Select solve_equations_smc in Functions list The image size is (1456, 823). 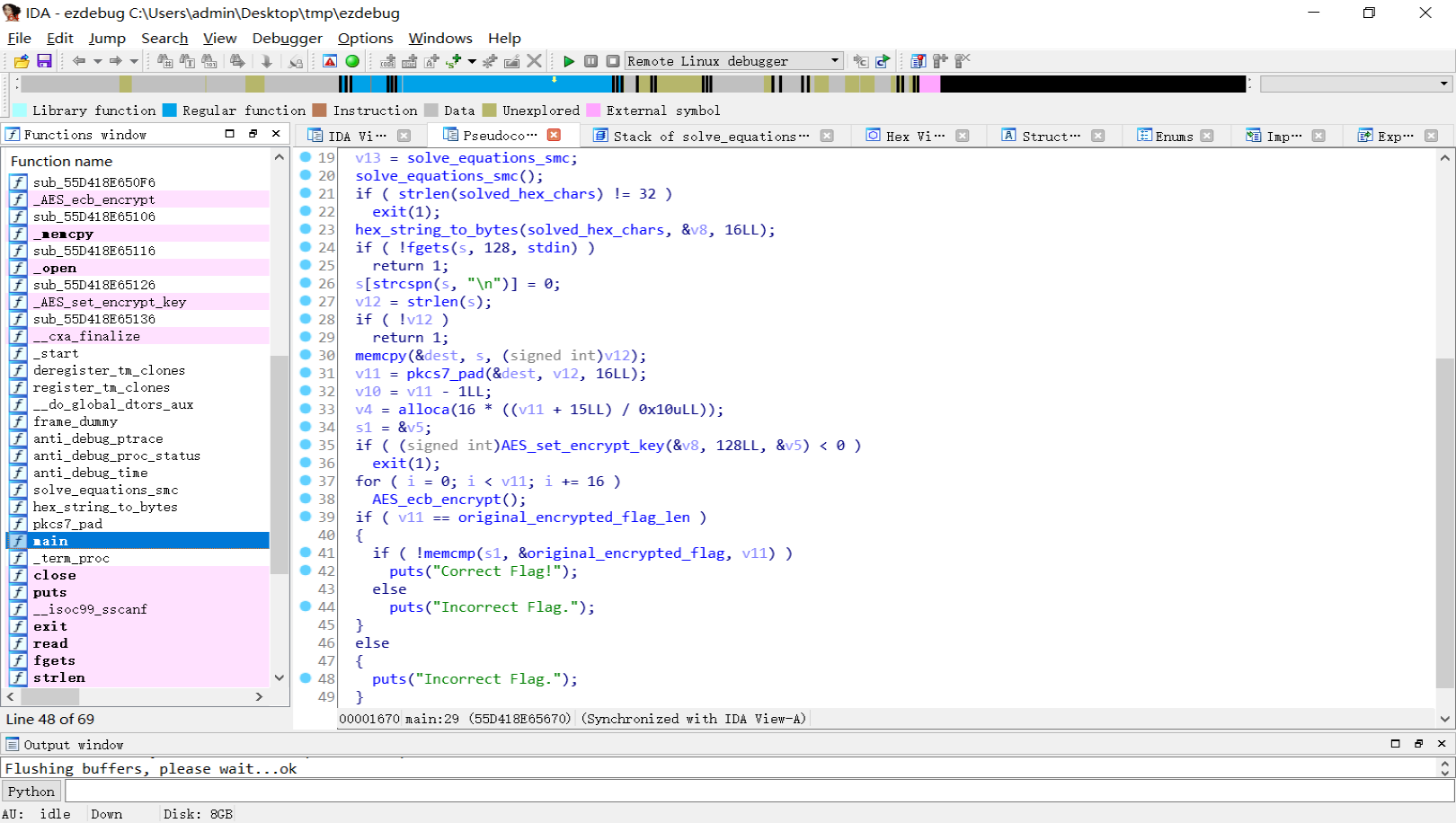pos(139,490)
